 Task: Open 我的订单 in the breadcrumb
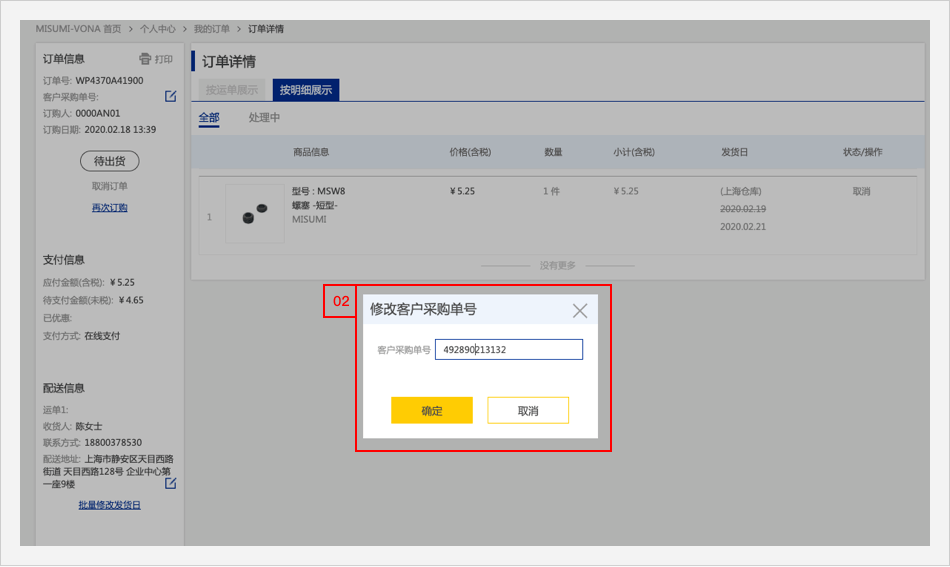coord(211,29)
